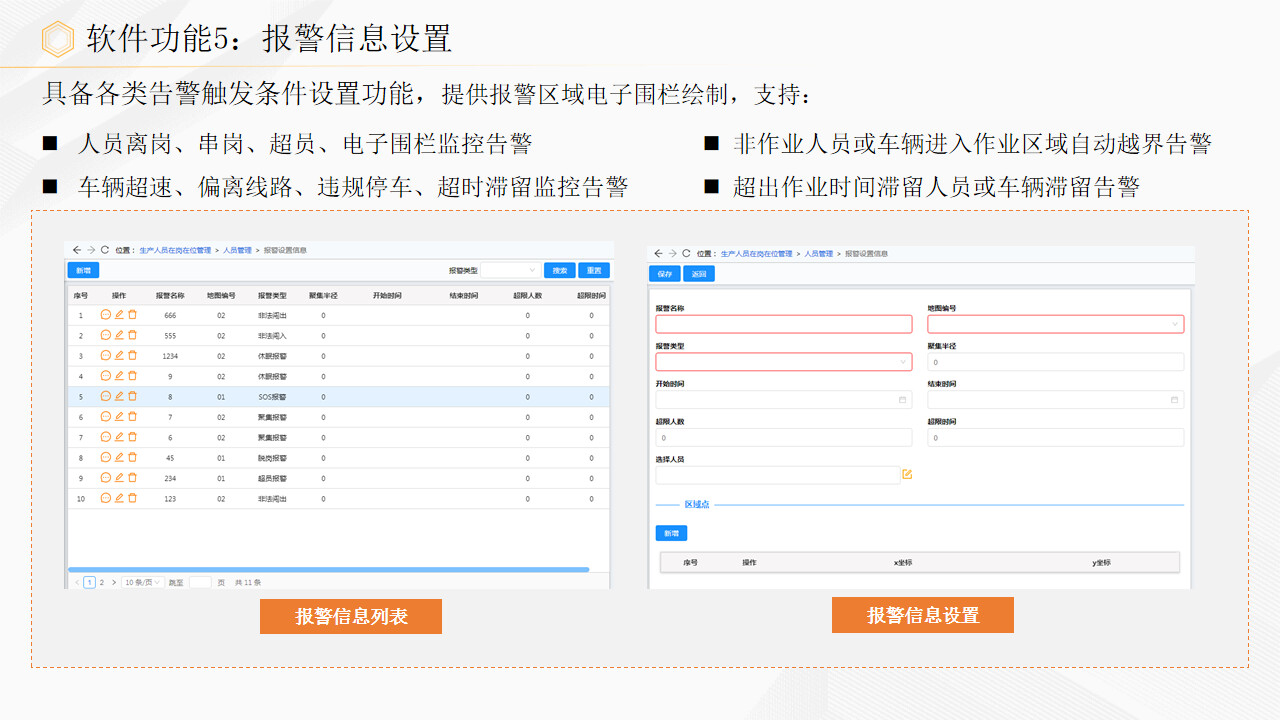The image size is (1280, 720).
Task: Open 人员管理 breadcrumb in settings window
Action: [819, 254]
